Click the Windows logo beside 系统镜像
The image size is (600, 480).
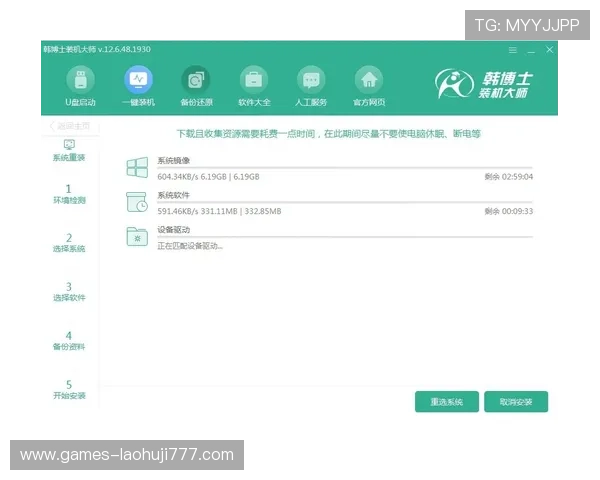tap(137, 167)
